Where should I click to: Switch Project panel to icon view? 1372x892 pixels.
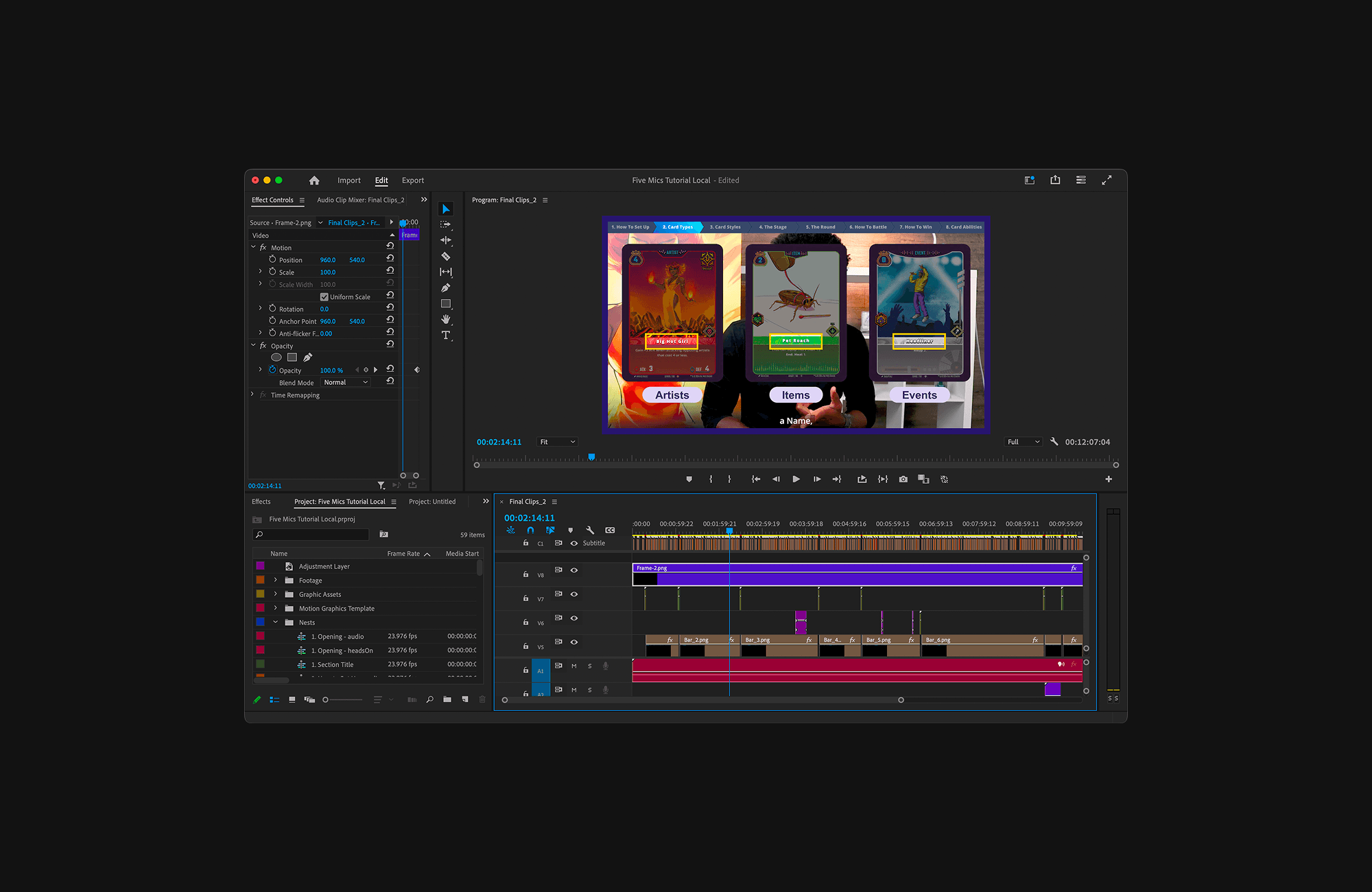(292, 700)
